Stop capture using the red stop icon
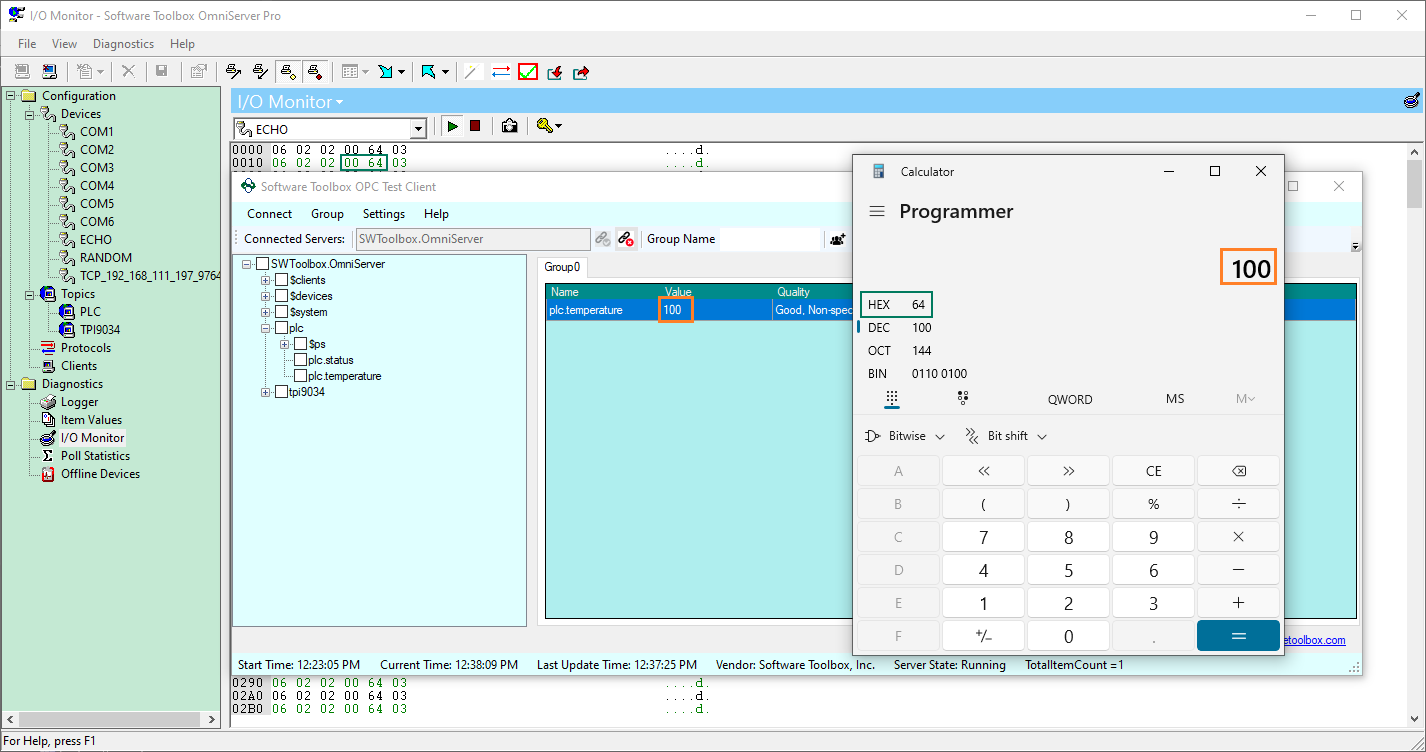The image size is (1426, 752). click(474, 126)
